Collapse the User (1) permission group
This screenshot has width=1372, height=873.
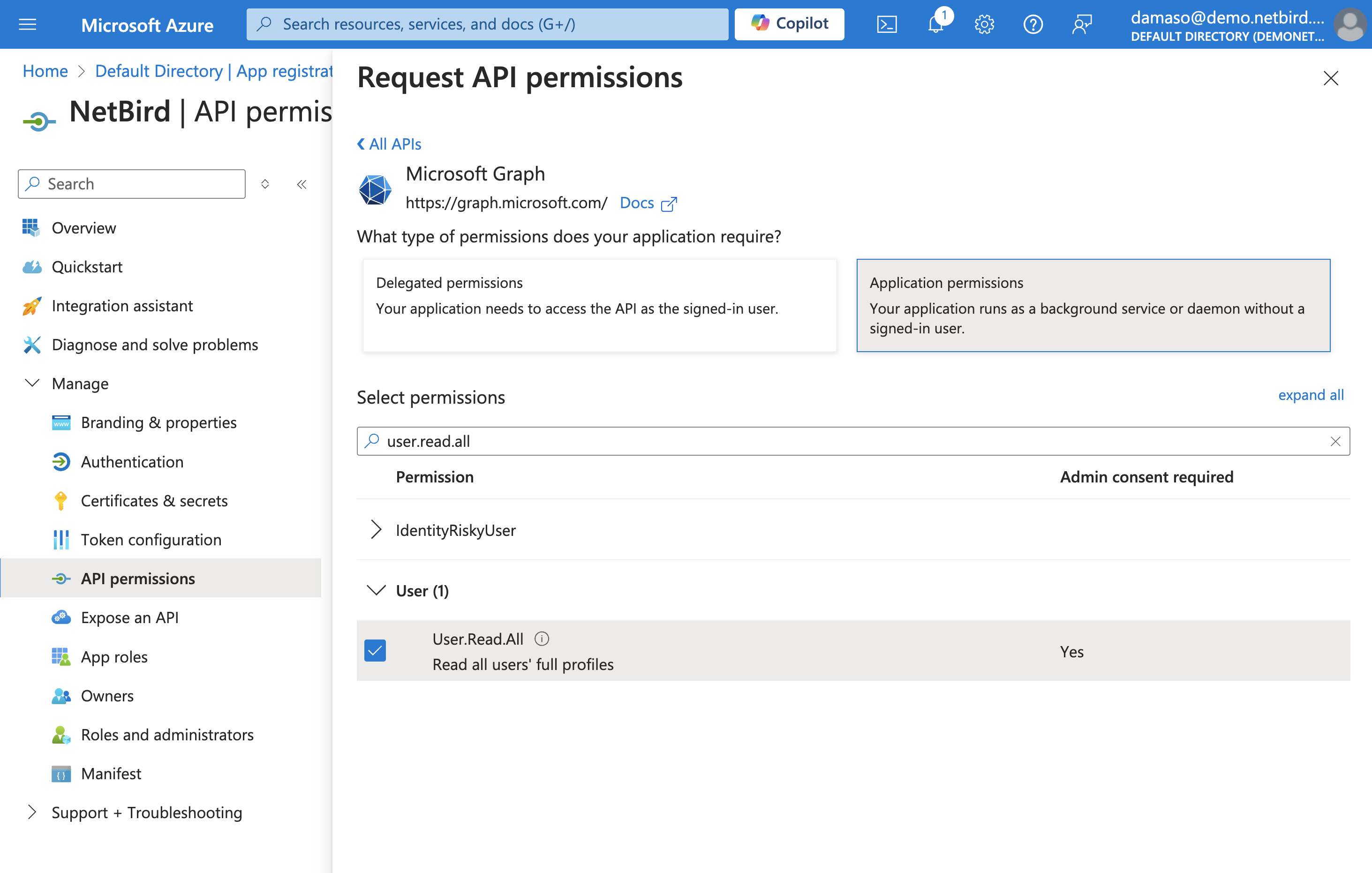point(377,591)
